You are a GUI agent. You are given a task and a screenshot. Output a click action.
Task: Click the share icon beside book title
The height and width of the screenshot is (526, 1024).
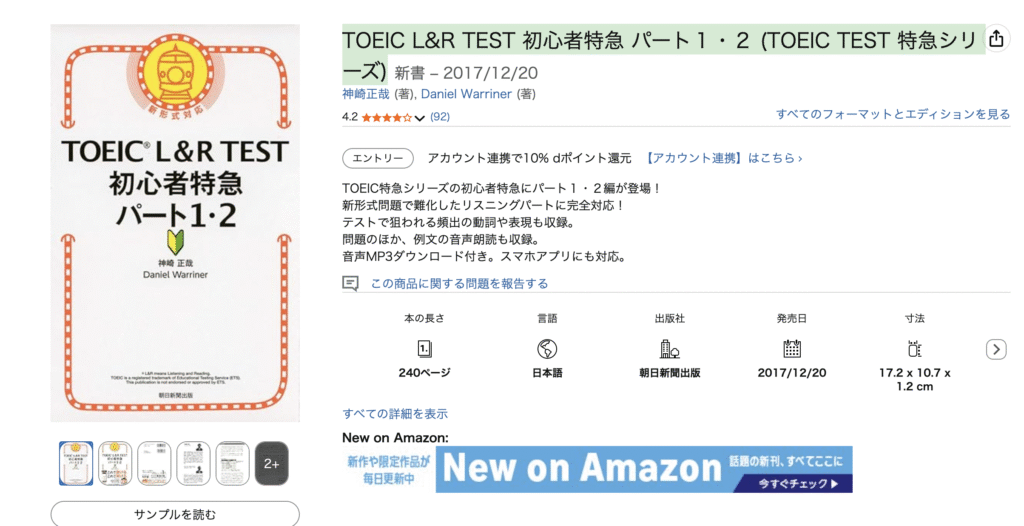point(996,40)
